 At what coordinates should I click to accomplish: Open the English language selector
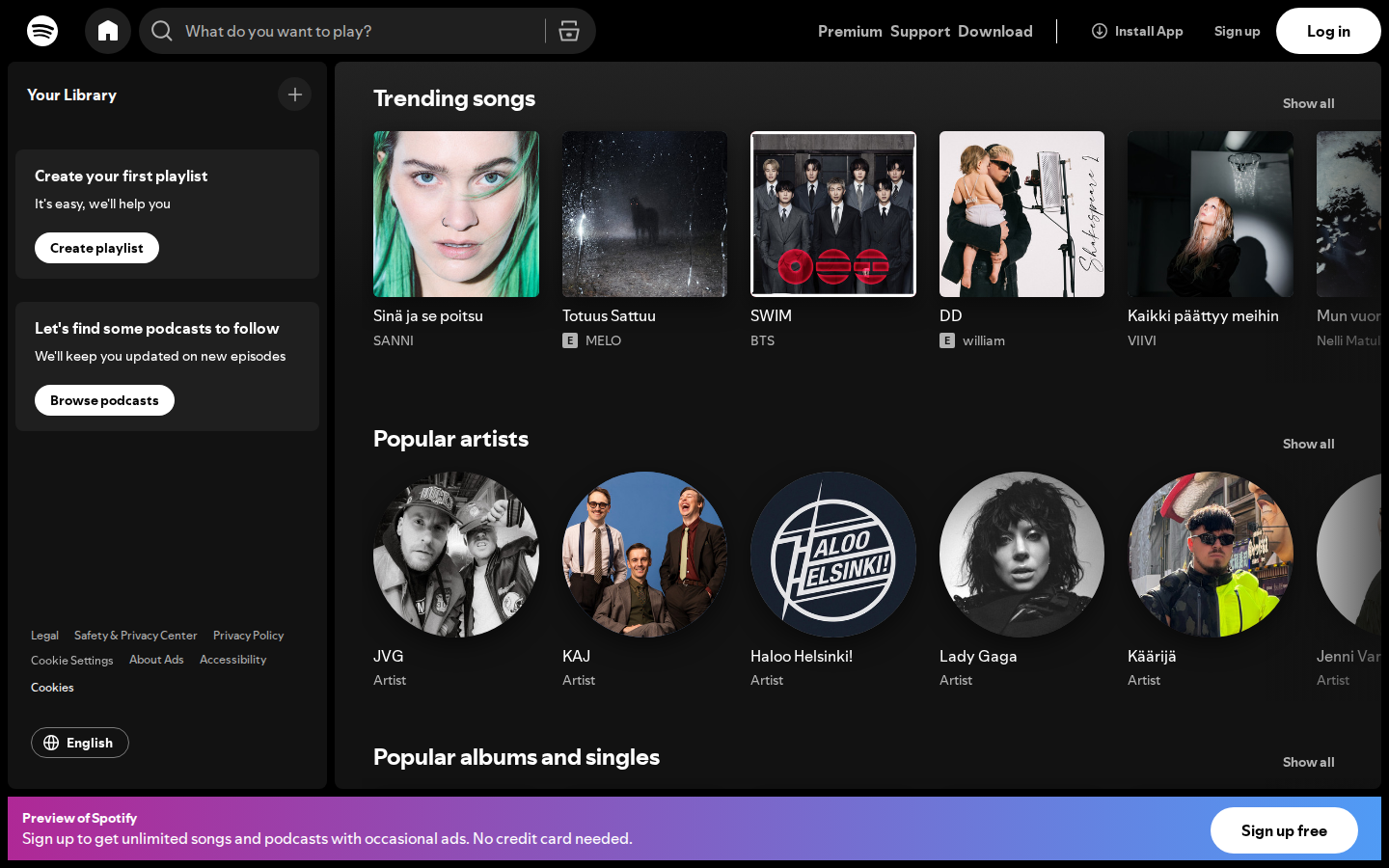click(80, 743)
